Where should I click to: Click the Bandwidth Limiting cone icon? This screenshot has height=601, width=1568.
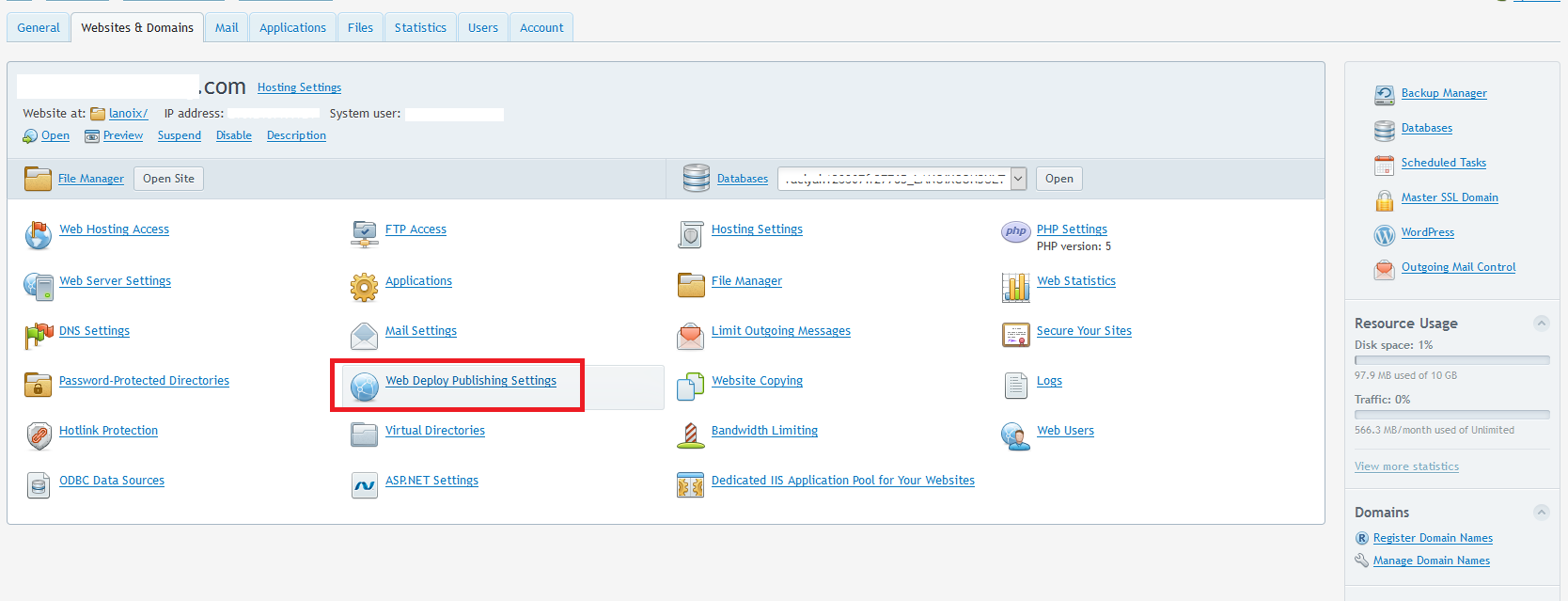coord(690,435)
